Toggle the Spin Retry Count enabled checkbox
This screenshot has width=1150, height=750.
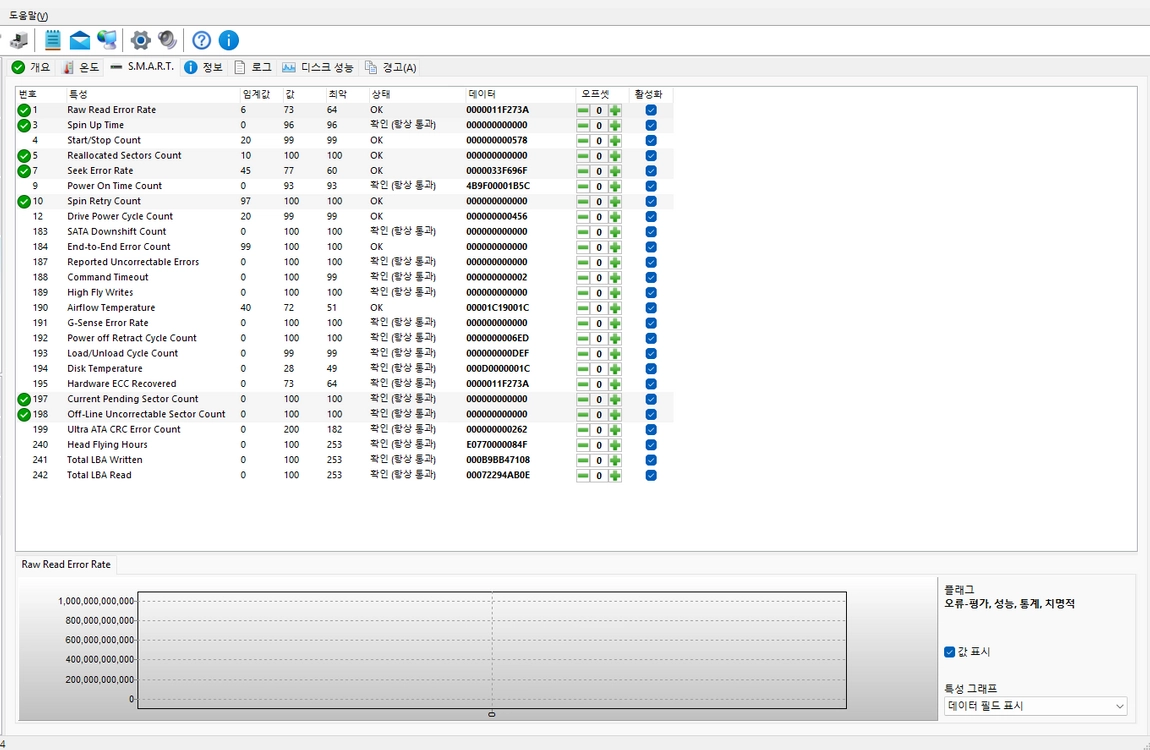(651, 202)
